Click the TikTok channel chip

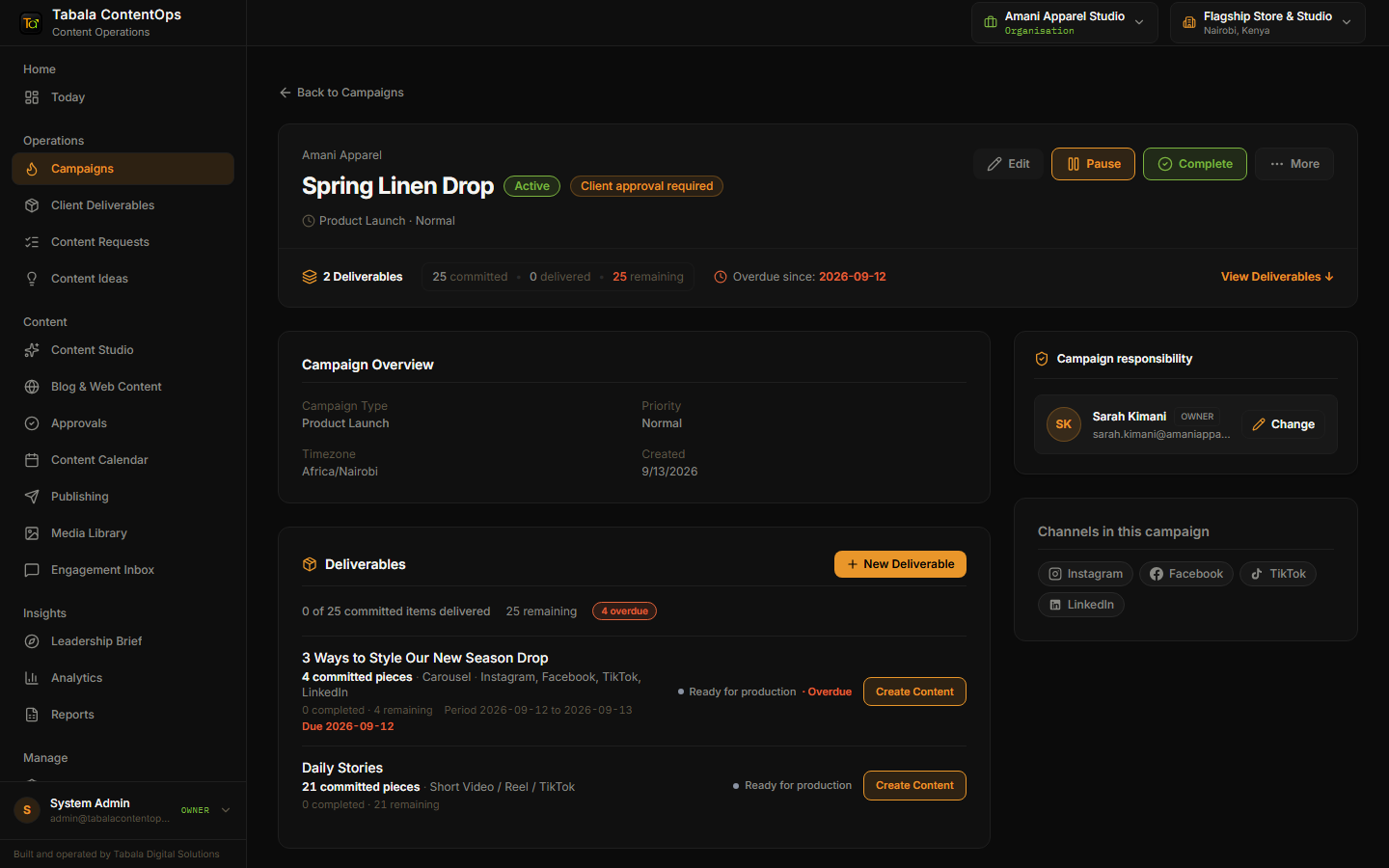1278,574
